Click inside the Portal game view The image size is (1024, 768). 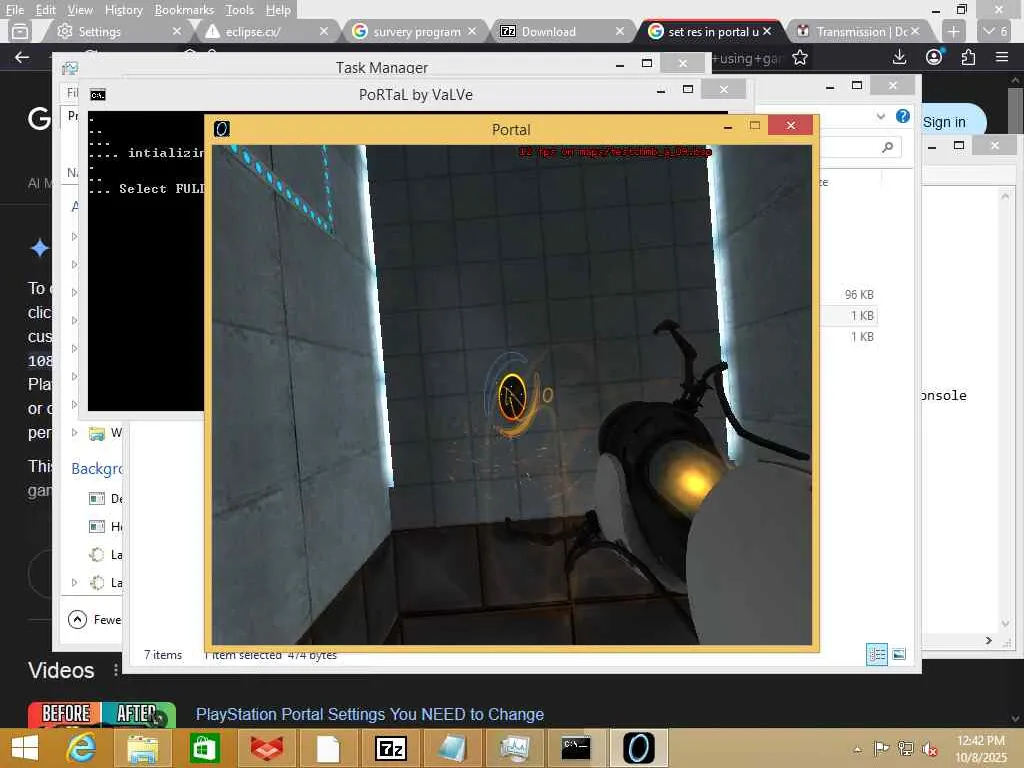click(511, 394)
